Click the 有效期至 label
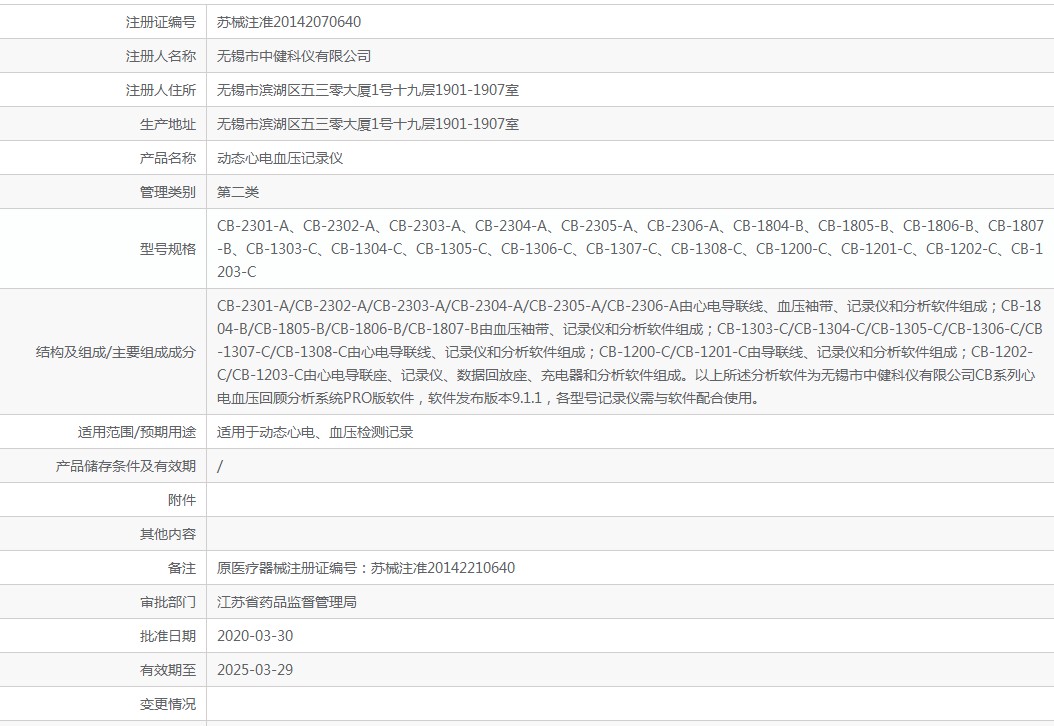 click(x=168, y=670)
